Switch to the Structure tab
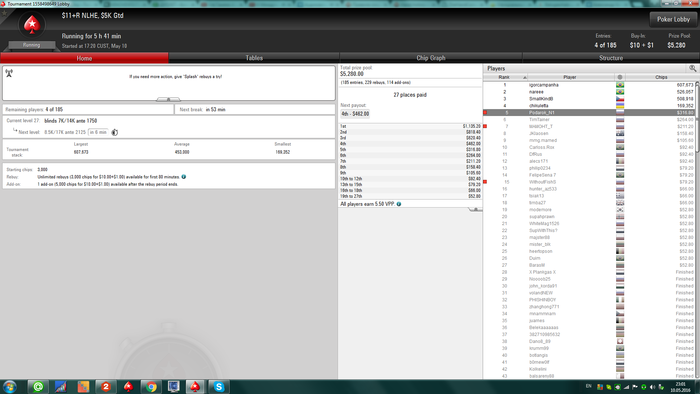The width and height of the screenshot is (700, 394). 611,58
